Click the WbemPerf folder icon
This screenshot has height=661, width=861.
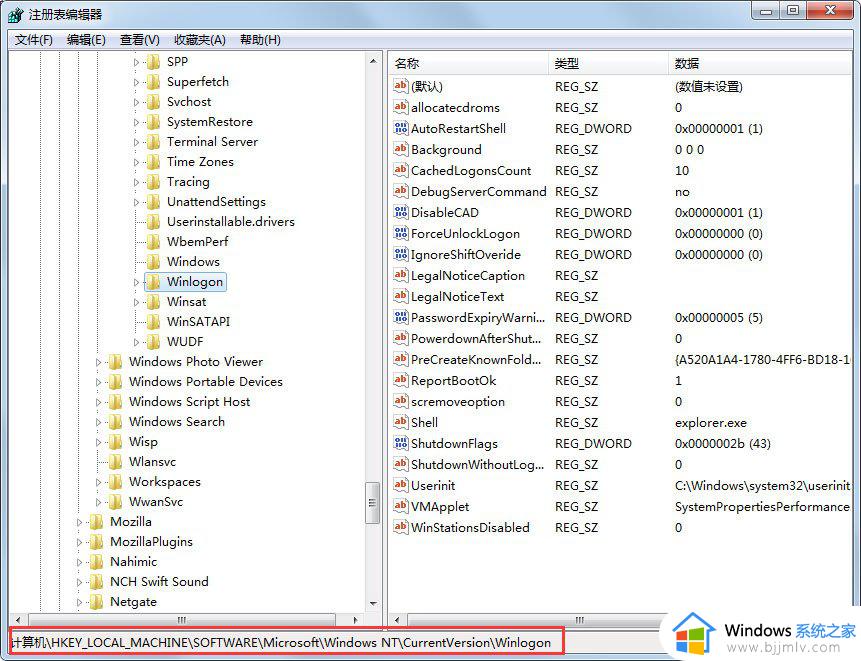[153, 242]
